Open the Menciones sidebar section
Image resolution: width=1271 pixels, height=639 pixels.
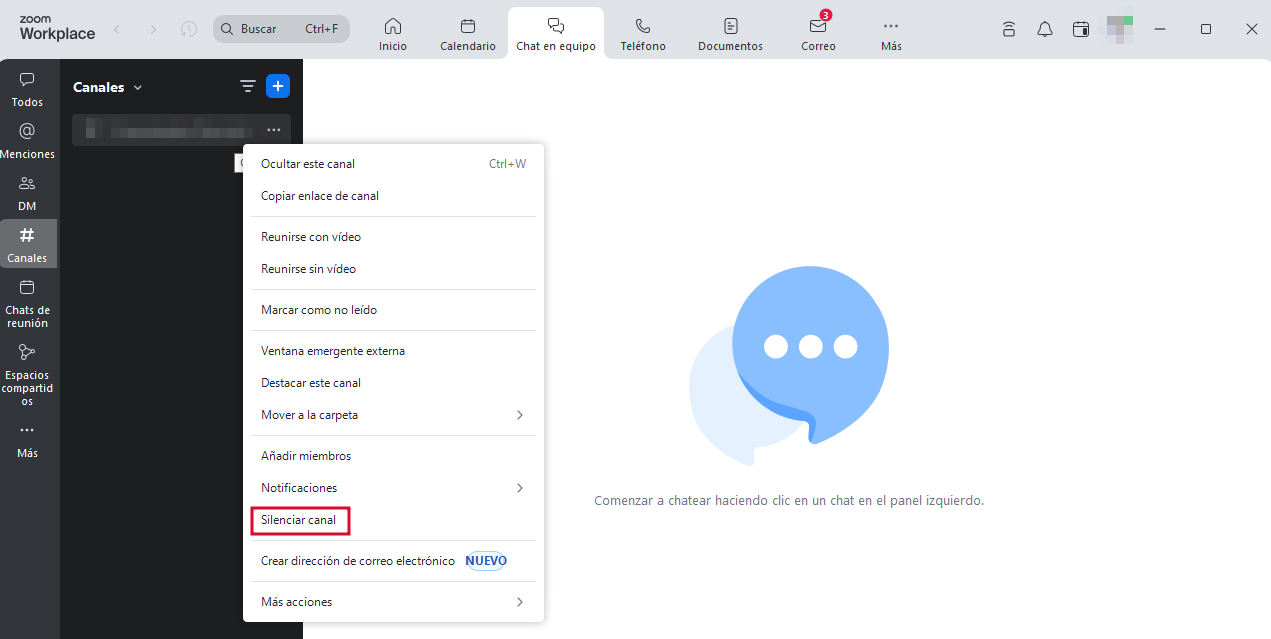pos(27,140)
